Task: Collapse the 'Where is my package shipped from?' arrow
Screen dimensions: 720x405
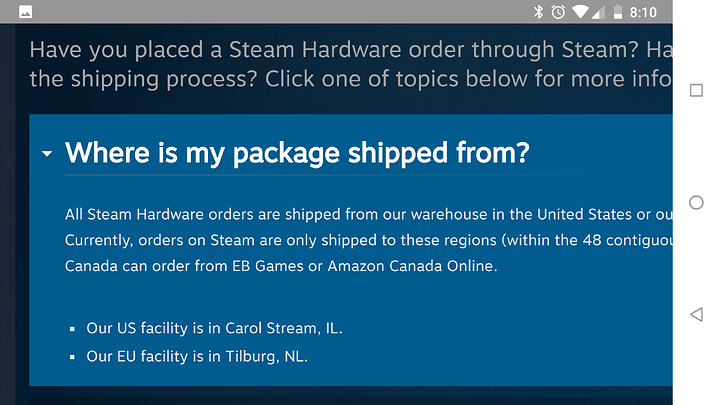Action: [x=47, y=153]
